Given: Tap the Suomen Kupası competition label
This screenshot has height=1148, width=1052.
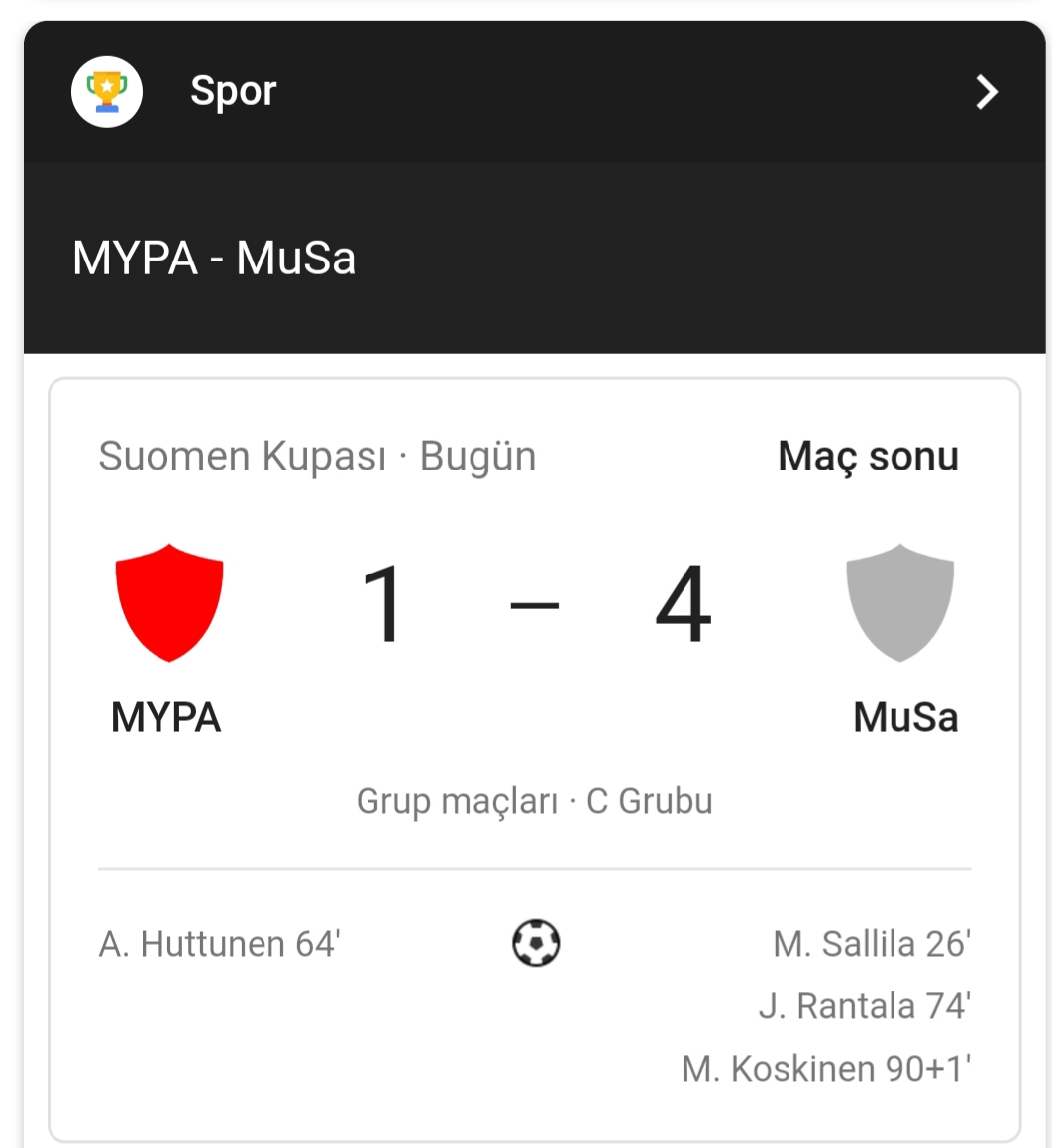Looking at the screenshot, I should [x=243, y=456].
